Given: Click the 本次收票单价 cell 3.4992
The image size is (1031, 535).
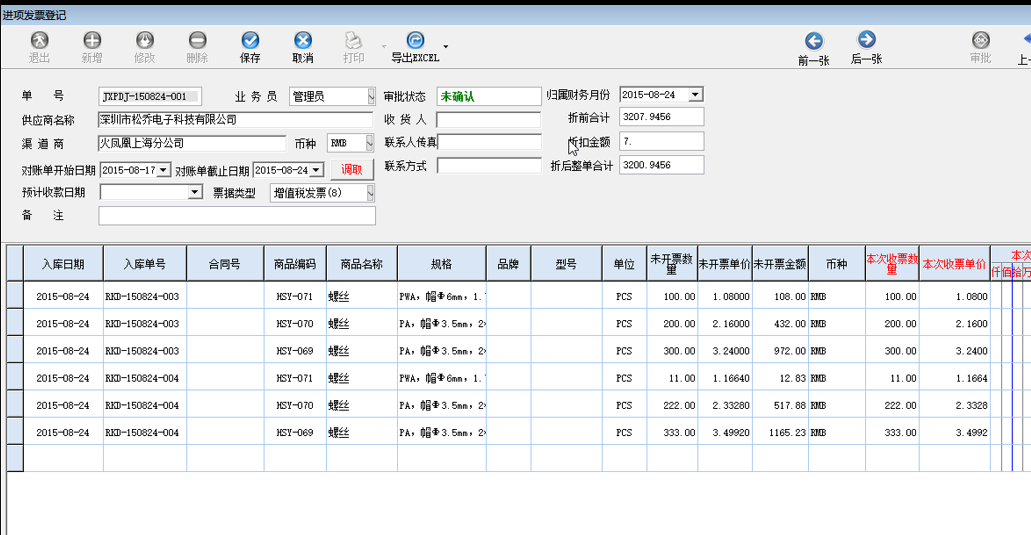Looking at the screenshot, I should click(x=955, y=432).
